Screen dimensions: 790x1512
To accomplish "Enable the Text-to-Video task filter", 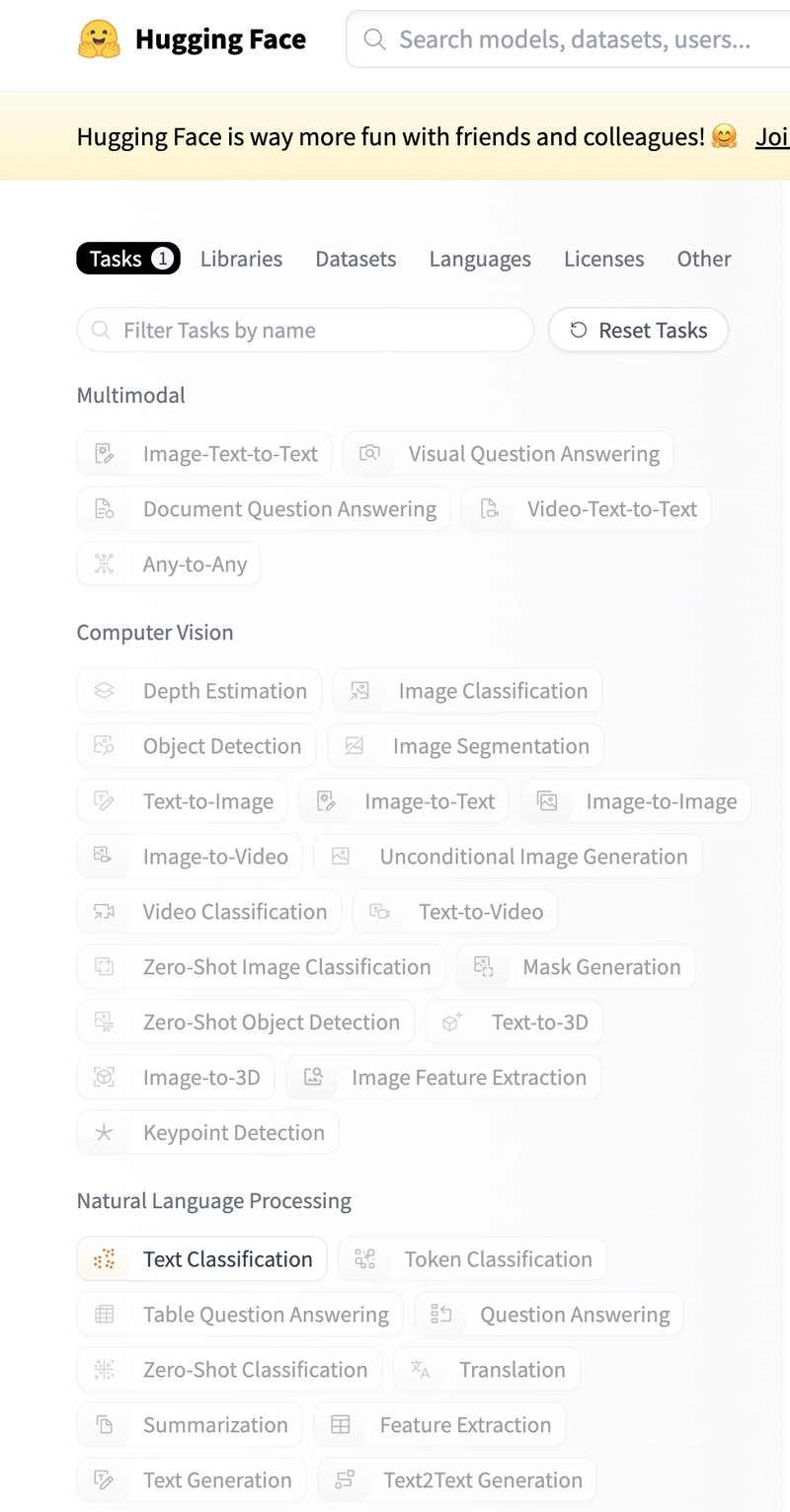I will pyautogui.click(x=455, y=912).
